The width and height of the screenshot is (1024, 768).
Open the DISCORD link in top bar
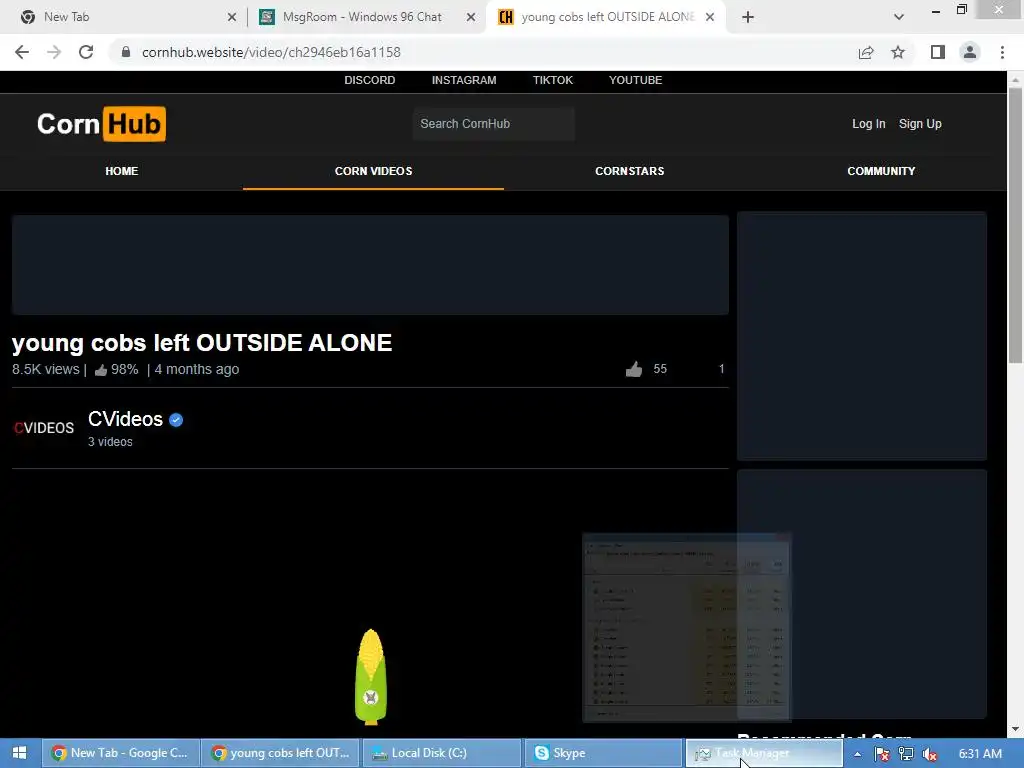[370, 80]
